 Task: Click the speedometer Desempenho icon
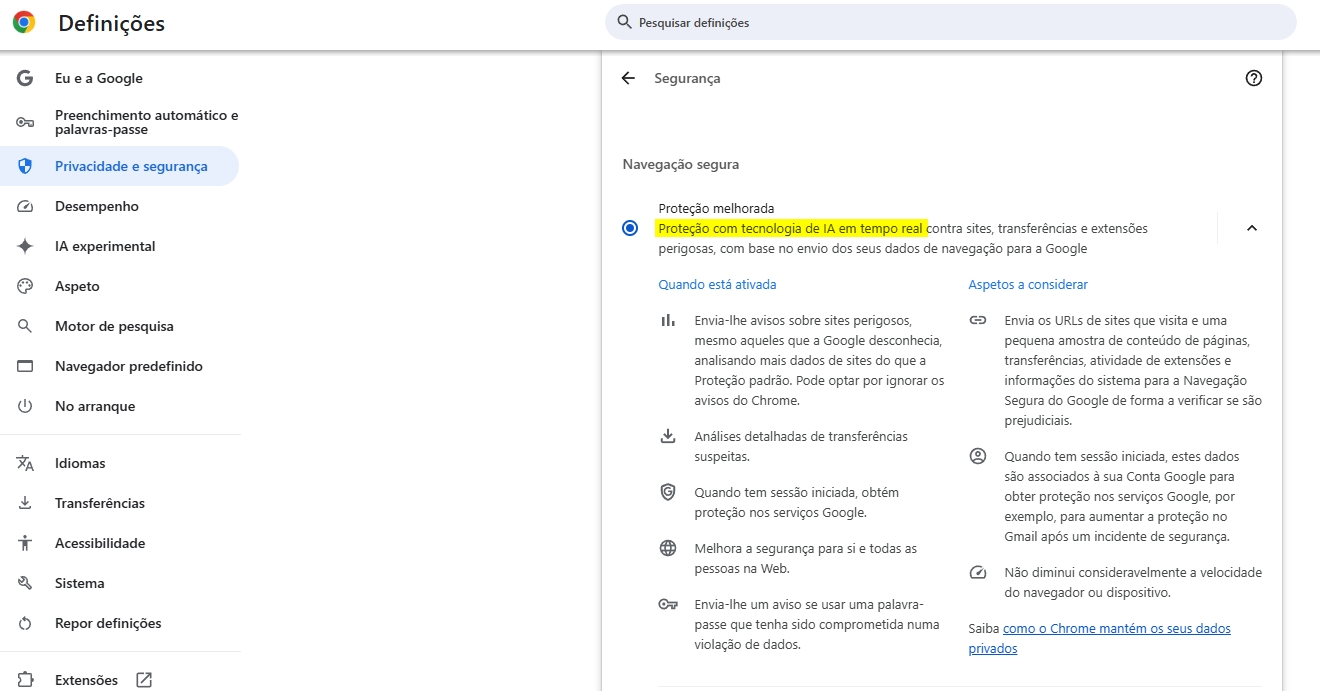click(25, 206)
